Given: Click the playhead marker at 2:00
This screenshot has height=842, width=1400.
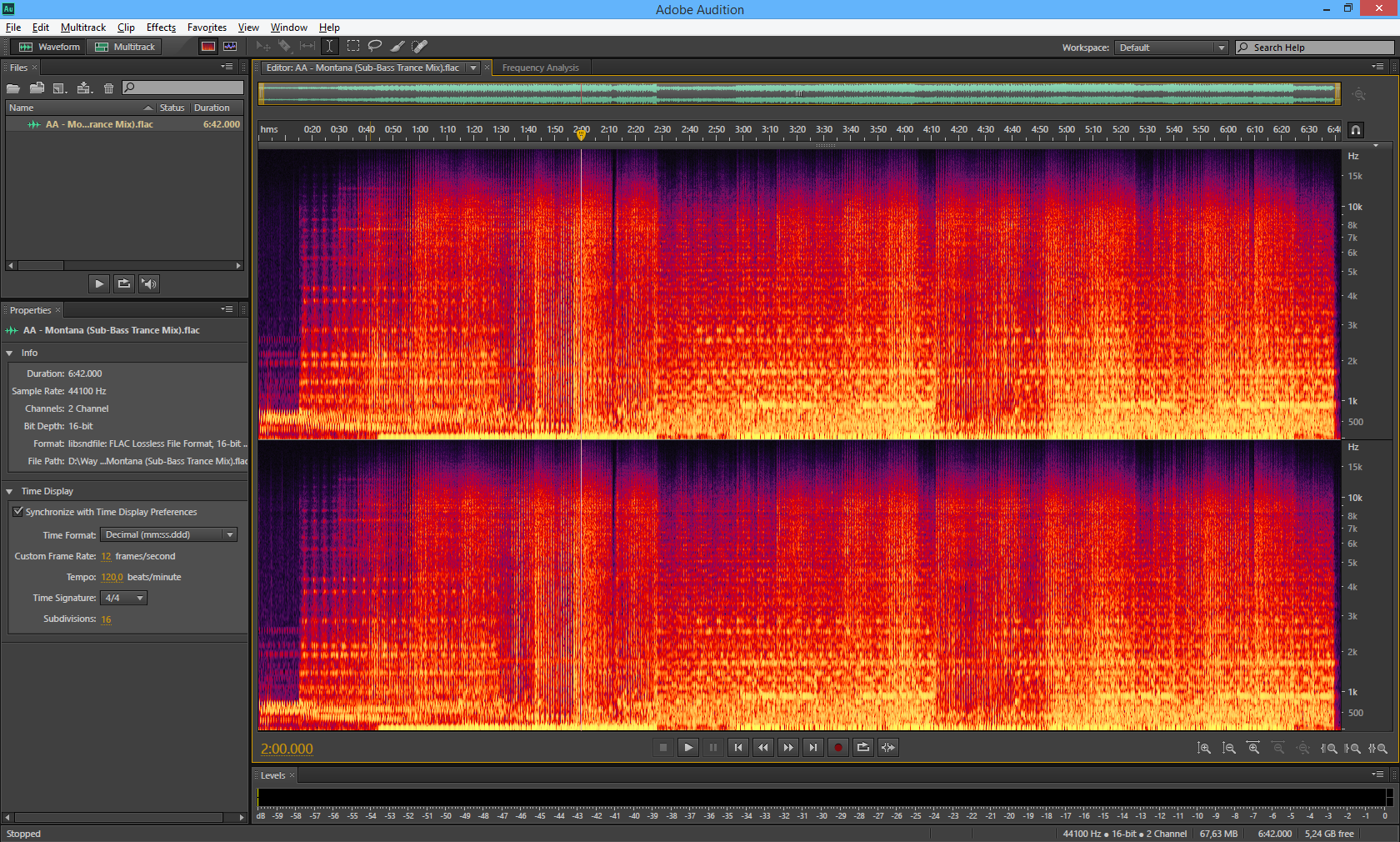Looking at the screenshot, I should coord(581,133).
